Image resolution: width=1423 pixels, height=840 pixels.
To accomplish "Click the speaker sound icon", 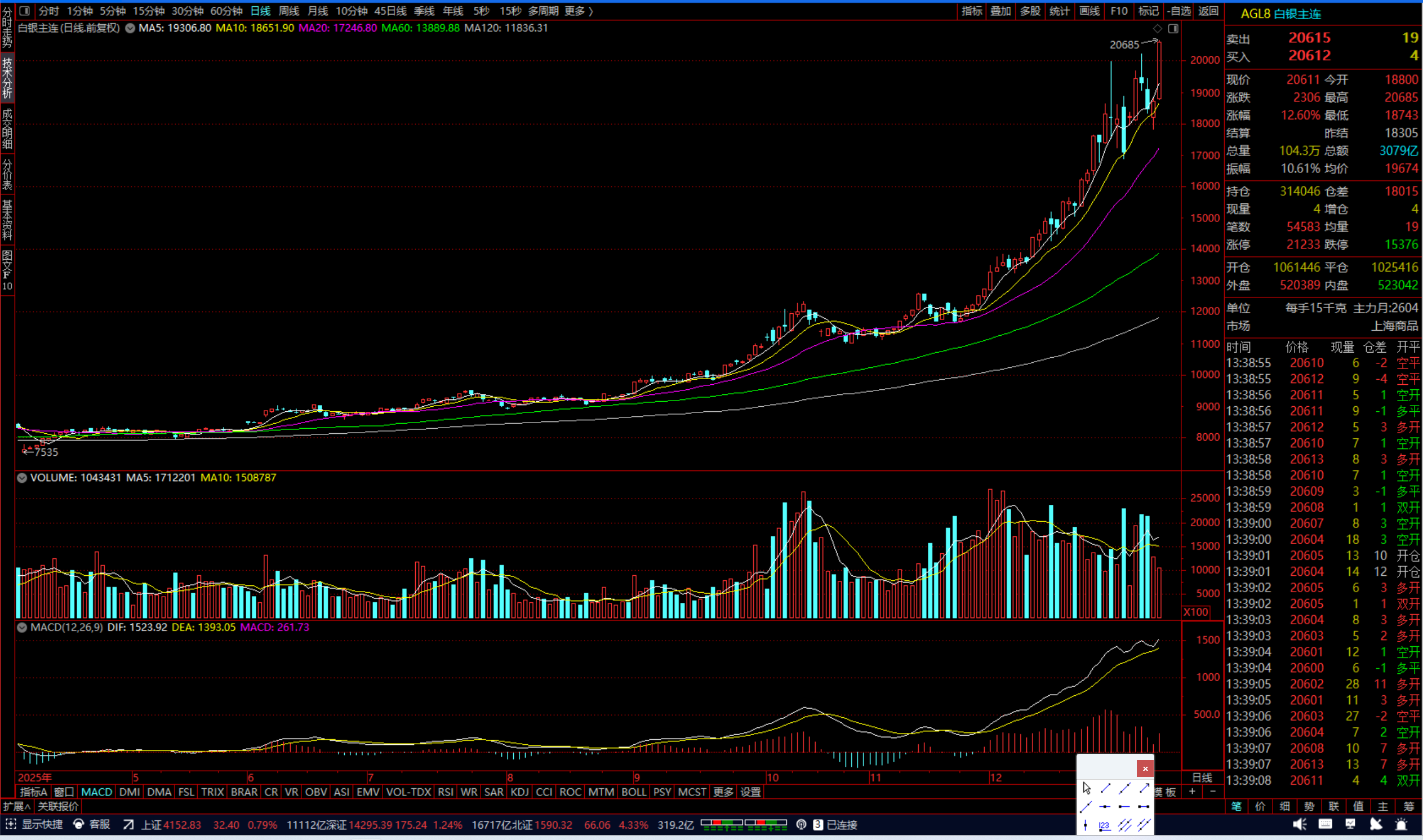I will (x=1300, y=825).
